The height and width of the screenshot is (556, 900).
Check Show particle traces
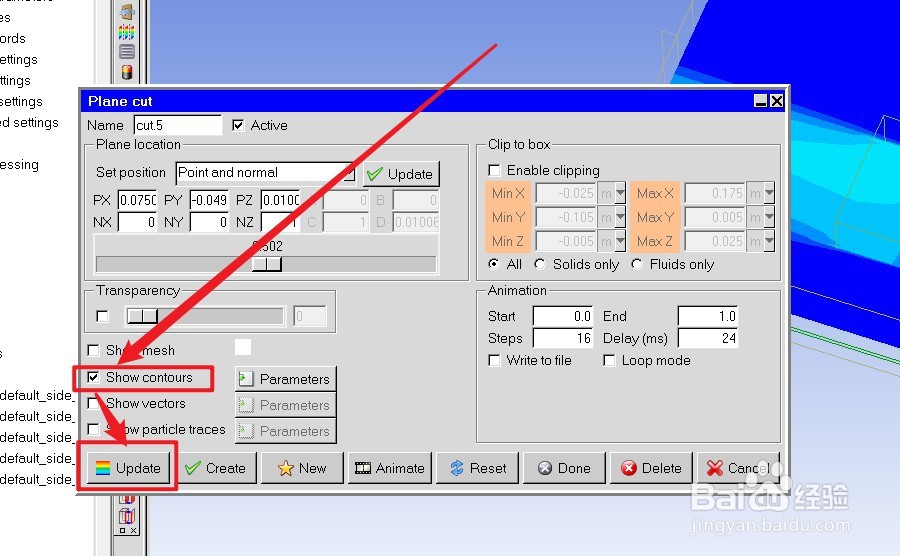(93, 429)
